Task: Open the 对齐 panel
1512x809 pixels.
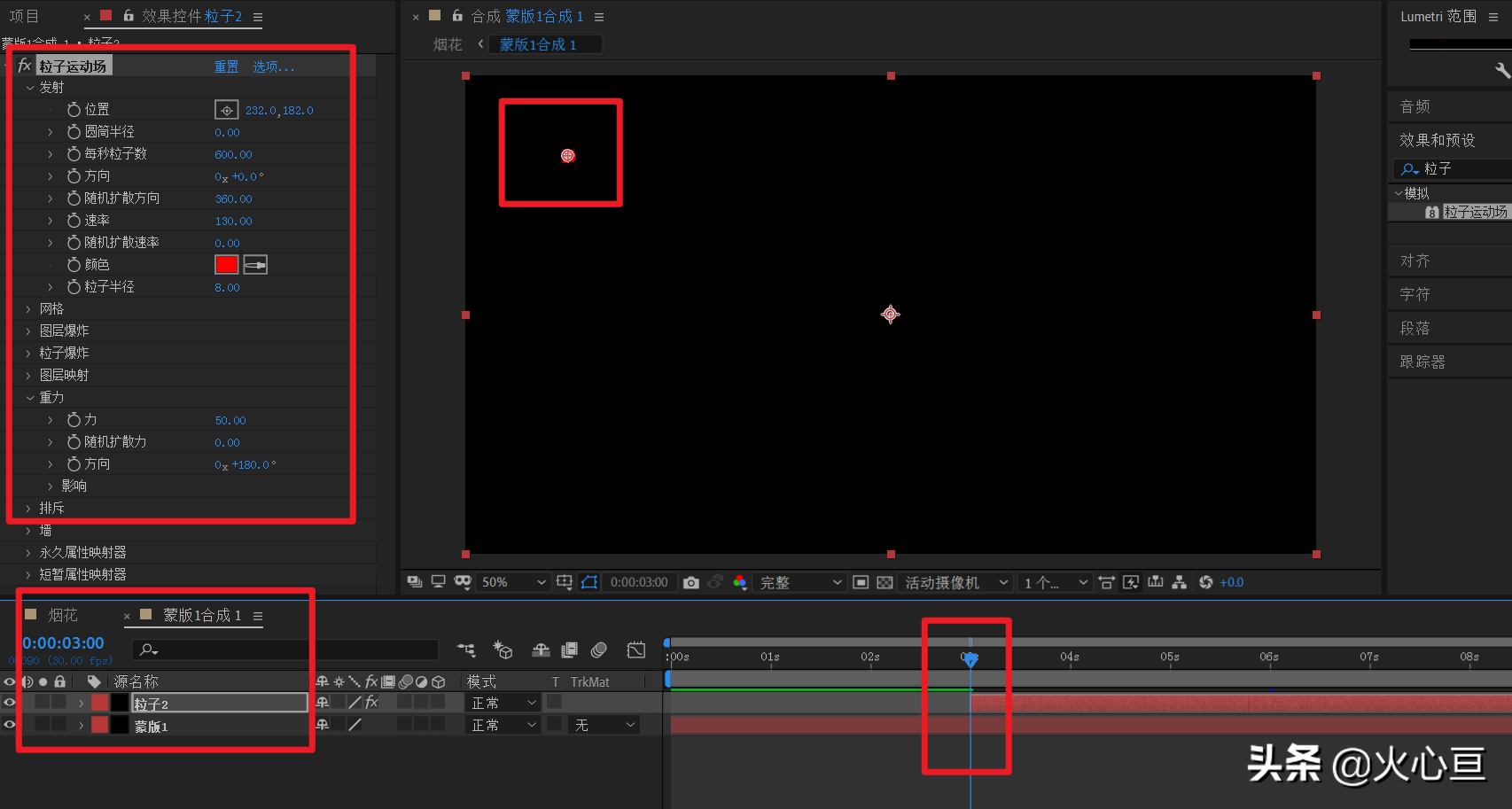Action: [x=1415, y=261]
